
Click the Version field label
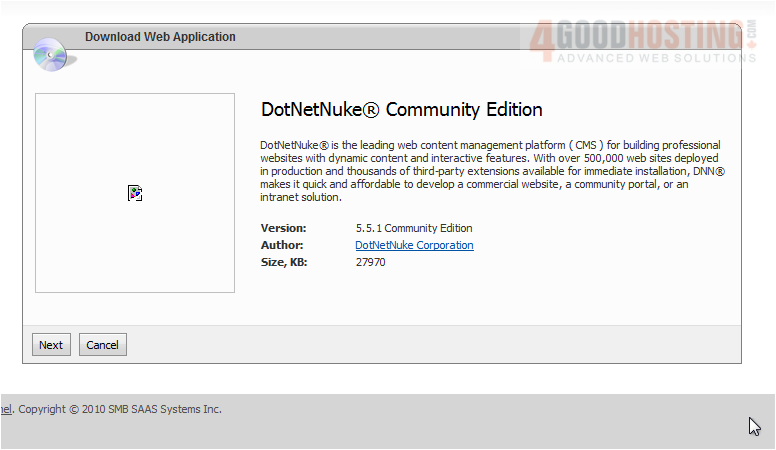pyautogui.click(x=282, y=228)
